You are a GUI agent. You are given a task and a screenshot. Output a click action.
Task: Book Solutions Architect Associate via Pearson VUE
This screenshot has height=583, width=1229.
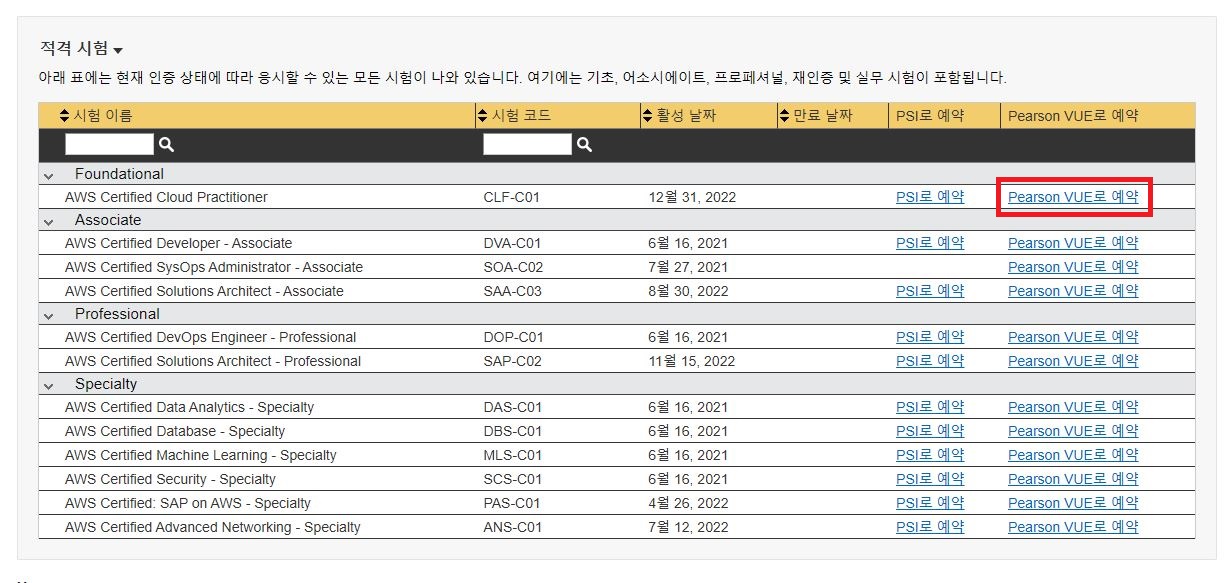[1073, 291]
